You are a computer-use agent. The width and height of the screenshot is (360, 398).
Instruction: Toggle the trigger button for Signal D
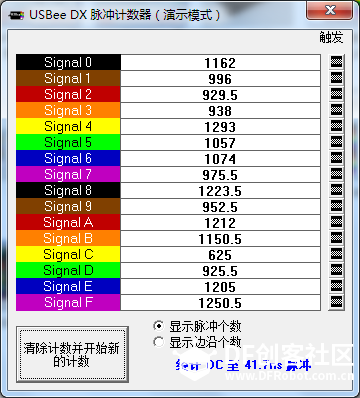click(x=336, y=270)
